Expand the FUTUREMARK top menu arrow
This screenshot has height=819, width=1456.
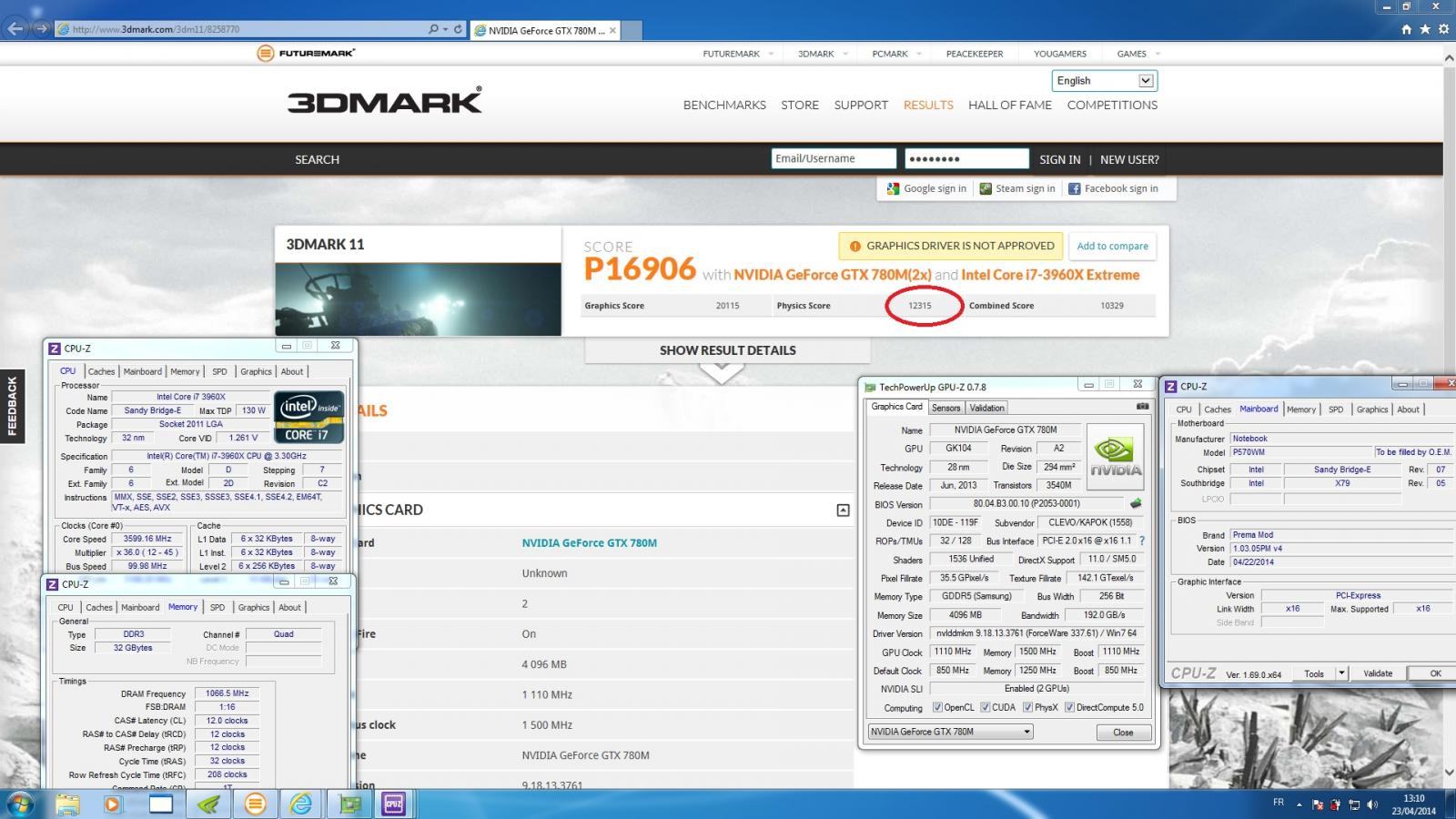[x=771, y=54]
